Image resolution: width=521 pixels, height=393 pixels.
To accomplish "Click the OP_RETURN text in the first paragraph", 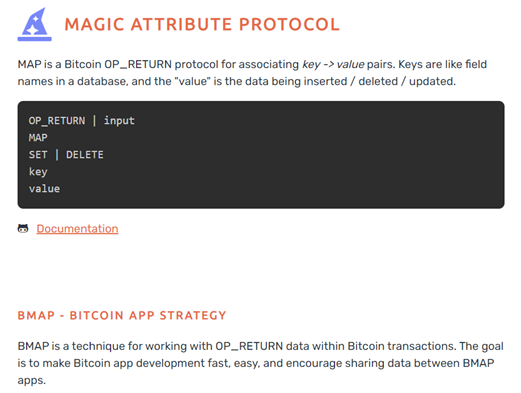I will [x=138, y=64].
